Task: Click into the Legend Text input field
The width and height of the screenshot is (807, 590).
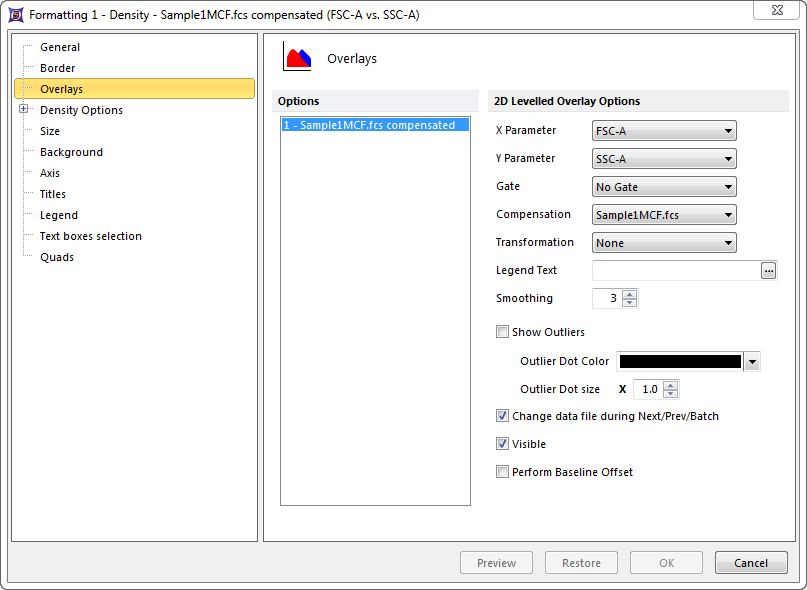Action: click(x=676, y=270)
